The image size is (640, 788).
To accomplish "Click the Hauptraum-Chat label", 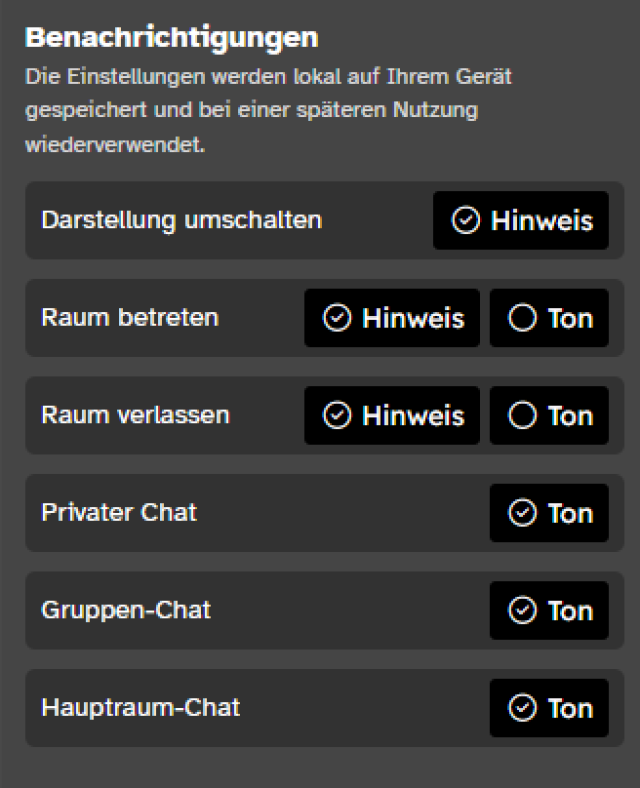I will click(141, 708).
